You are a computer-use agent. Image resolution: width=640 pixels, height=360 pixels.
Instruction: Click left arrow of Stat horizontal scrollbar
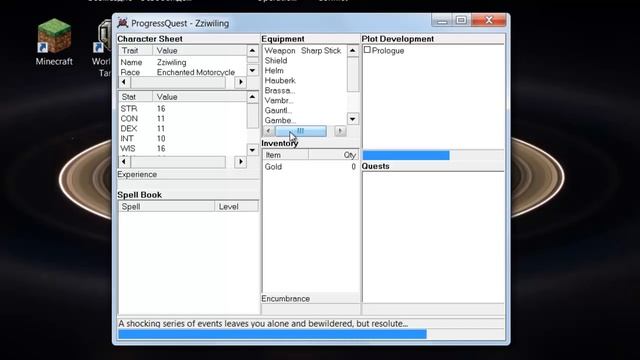(x=124, y=162)
